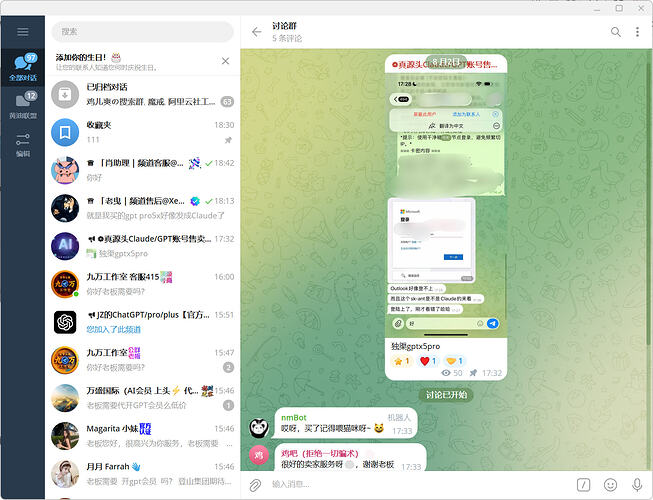653x500 pixels.
Task: Click the 肖助理 chat pig avatar
Action: click(65, 170)
